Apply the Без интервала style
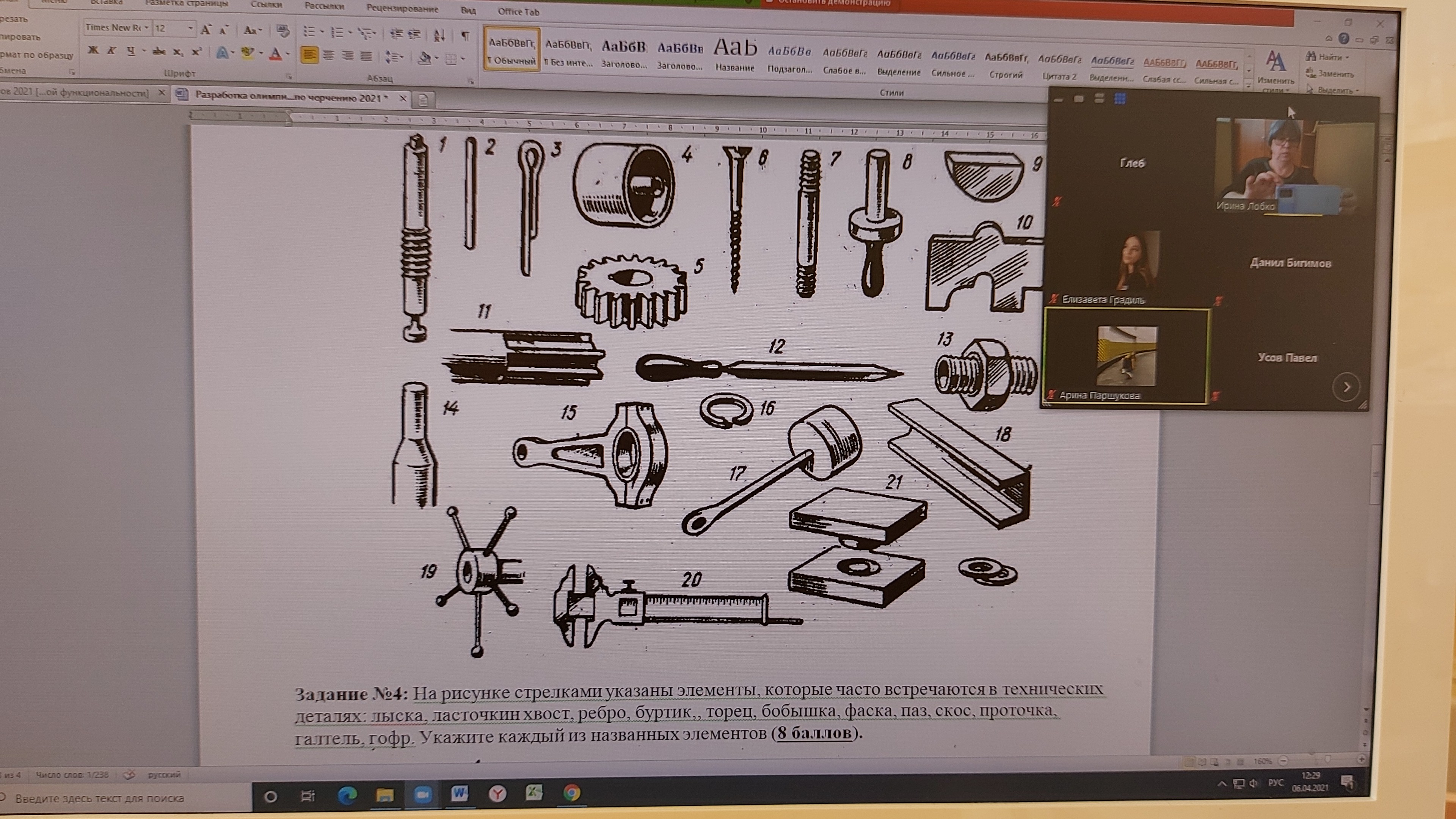Viewport: 1456px width, 819px height. 568,53
